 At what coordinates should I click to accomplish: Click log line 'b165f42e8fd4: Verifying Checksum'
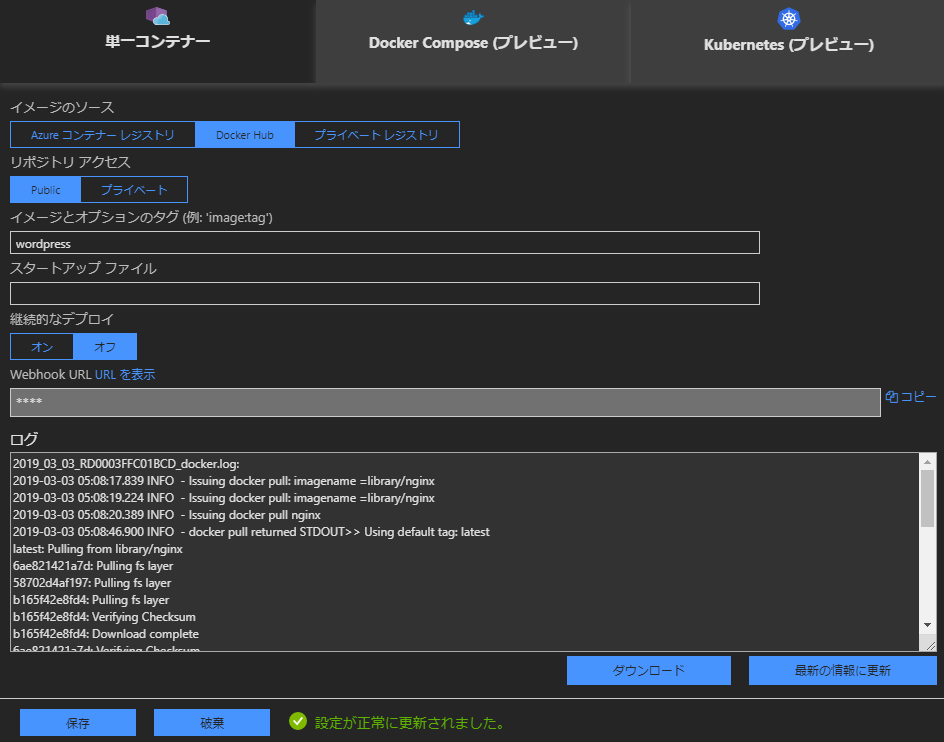[x=104, y=617]
